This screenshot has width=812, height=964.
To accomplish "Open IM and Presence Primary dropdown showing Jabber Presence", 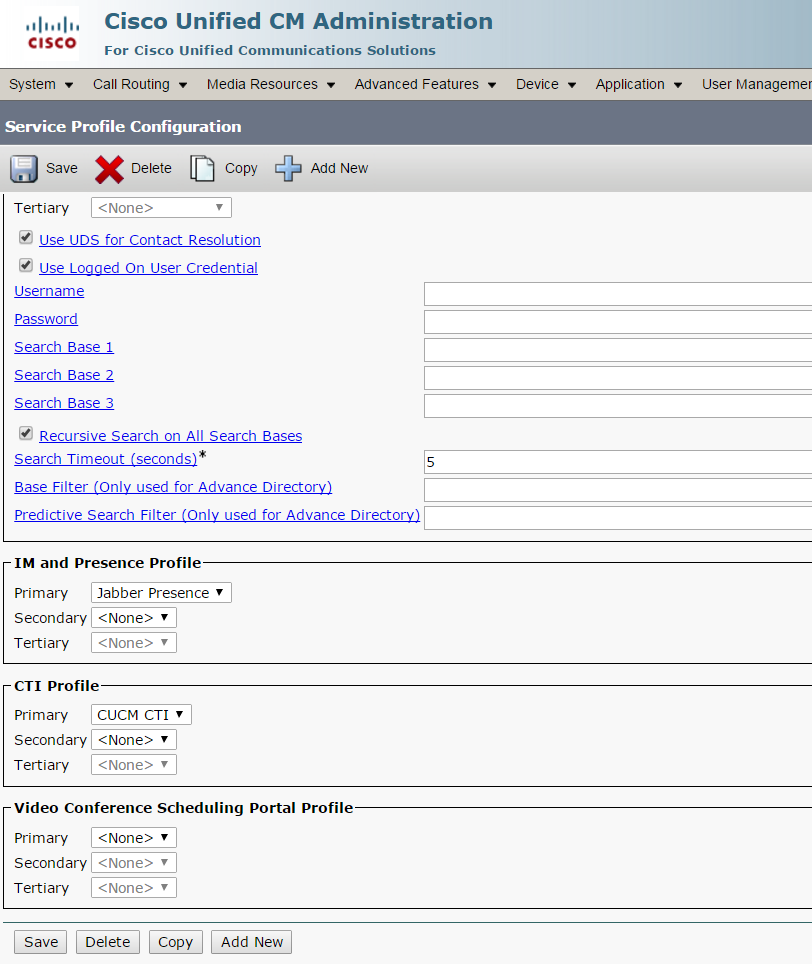I will point(161,593).
